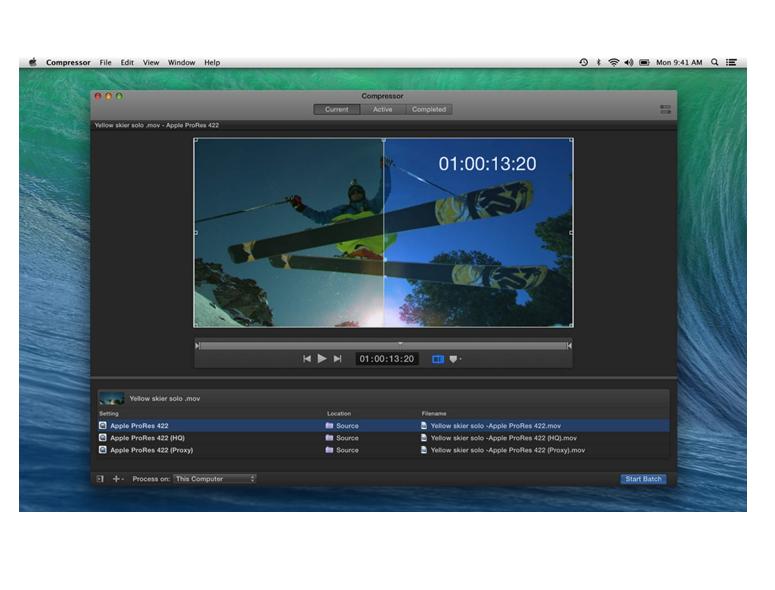Open the marker pop-up menu
The image size is (775, 590).
click(x=455, y=359)
